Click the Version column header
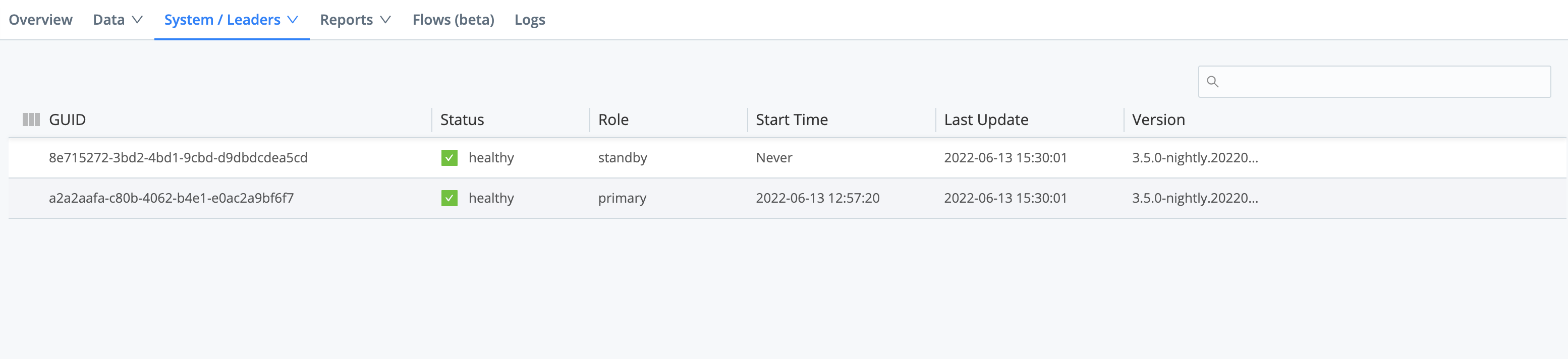Screen dimensions: 1568x359 coord(1158,119)
